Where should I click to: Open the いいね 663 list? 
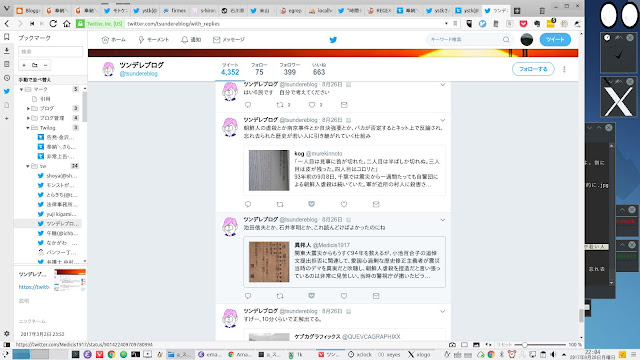(x=319, y=69)
